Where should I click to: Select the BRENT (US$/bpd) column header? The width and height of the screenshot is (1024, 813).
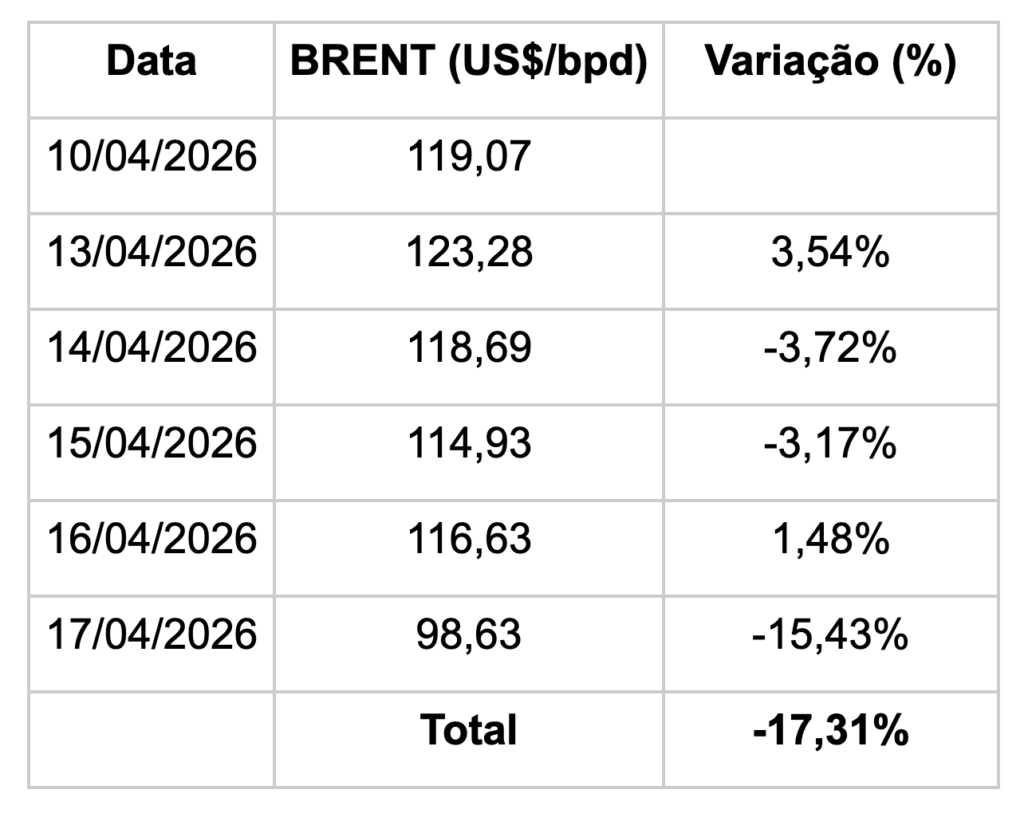click(468, 61)
